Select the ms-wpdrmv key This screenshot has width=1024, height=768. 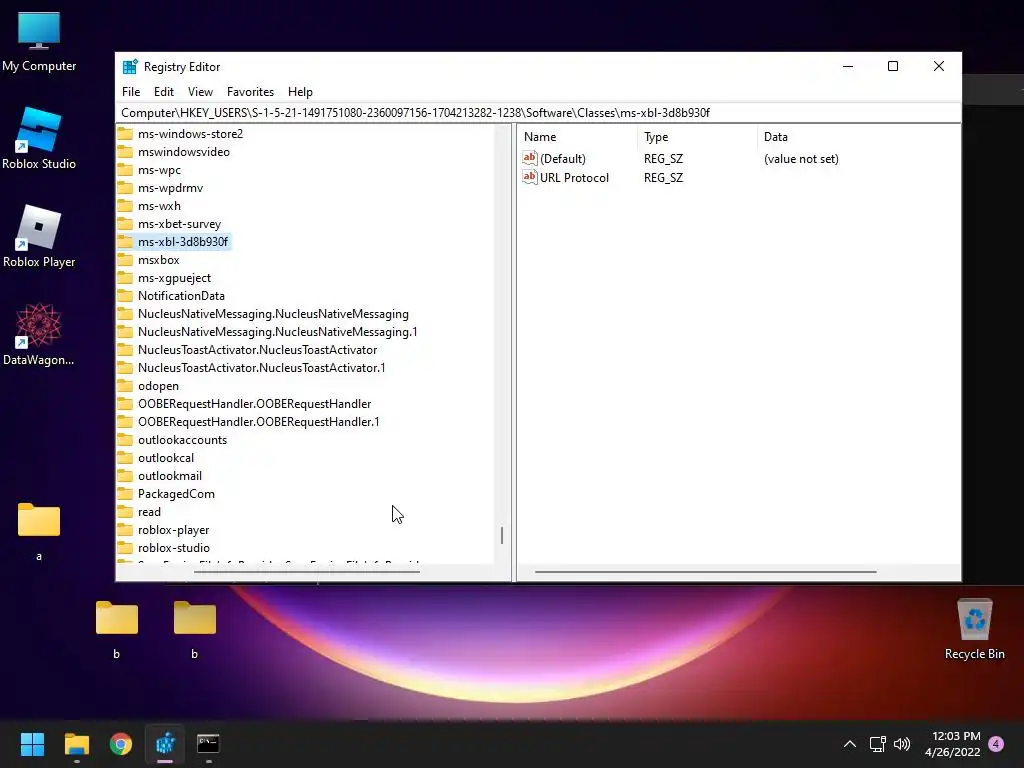coord(170,188)
